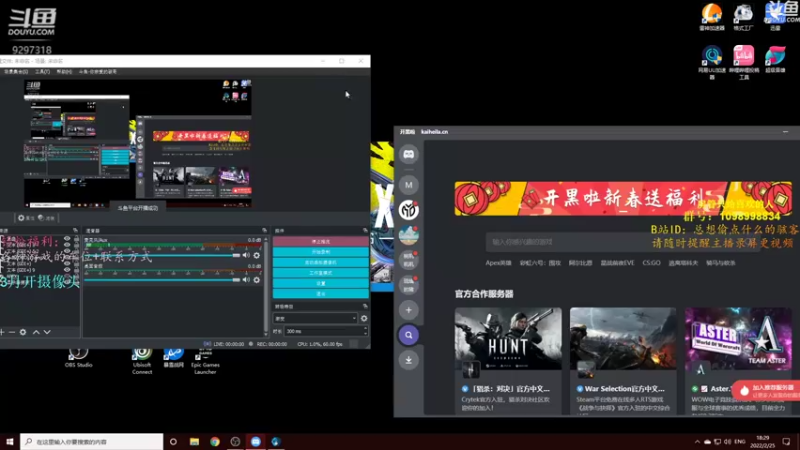
Task: Click the Exit button in OBS controls
Action: coord(320,294)
